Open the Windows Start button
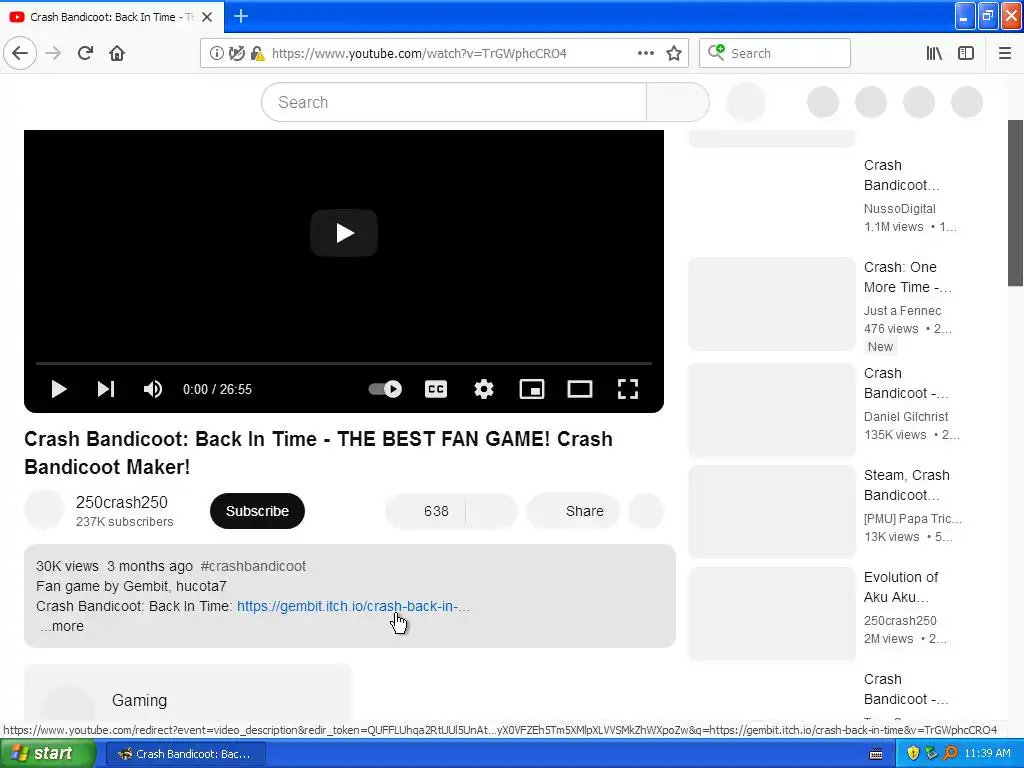The height and width of the screenshot is (768, 1024). 46,754
